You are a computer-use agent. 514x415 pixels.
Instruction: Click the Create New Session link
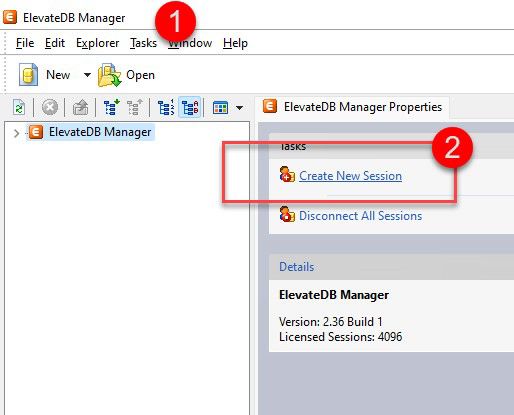[350, 176]
